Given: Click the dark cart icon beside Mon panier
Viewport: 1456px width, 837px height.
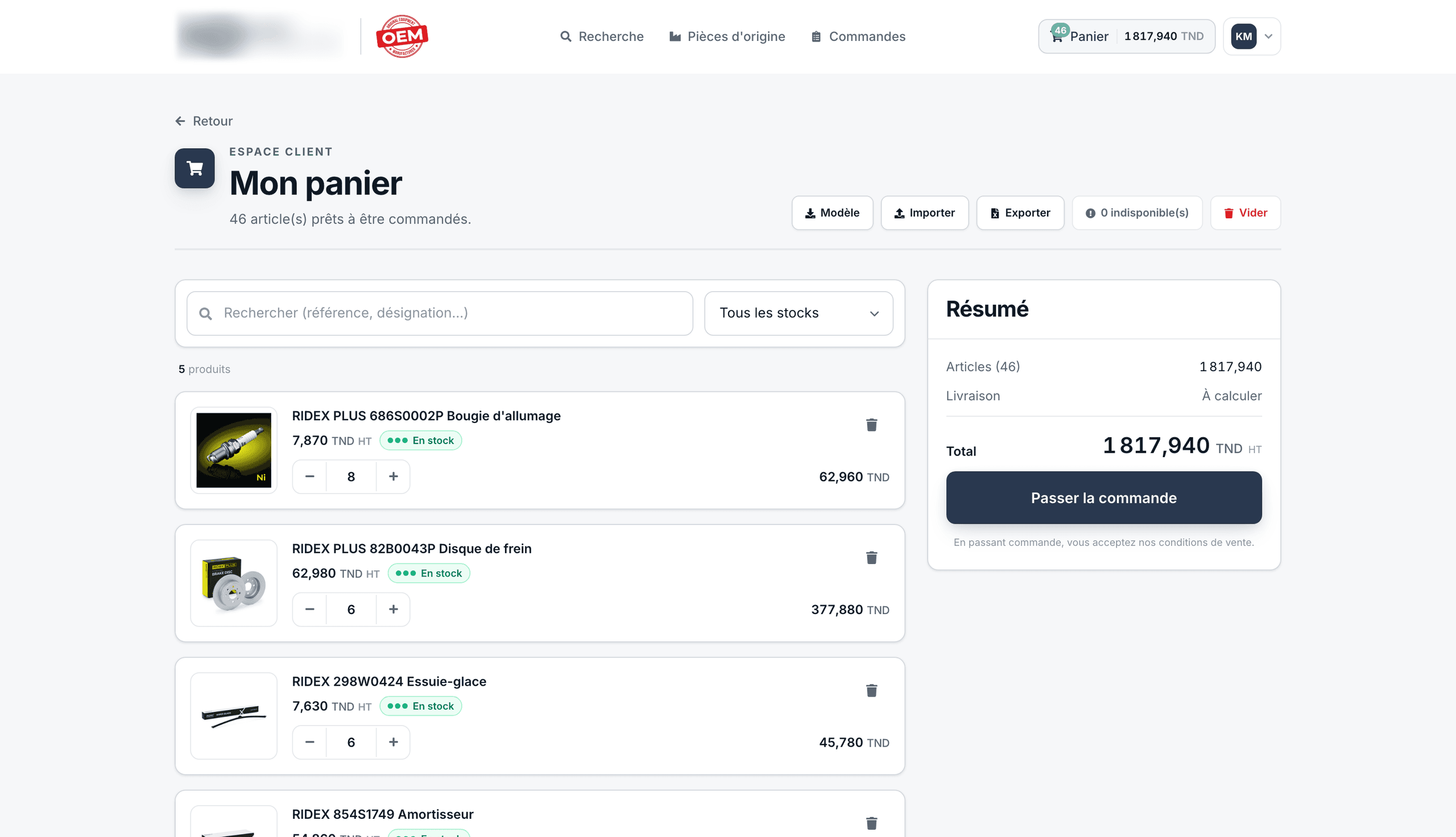Looking at the screenshot, I should click(x=195, y=168).
